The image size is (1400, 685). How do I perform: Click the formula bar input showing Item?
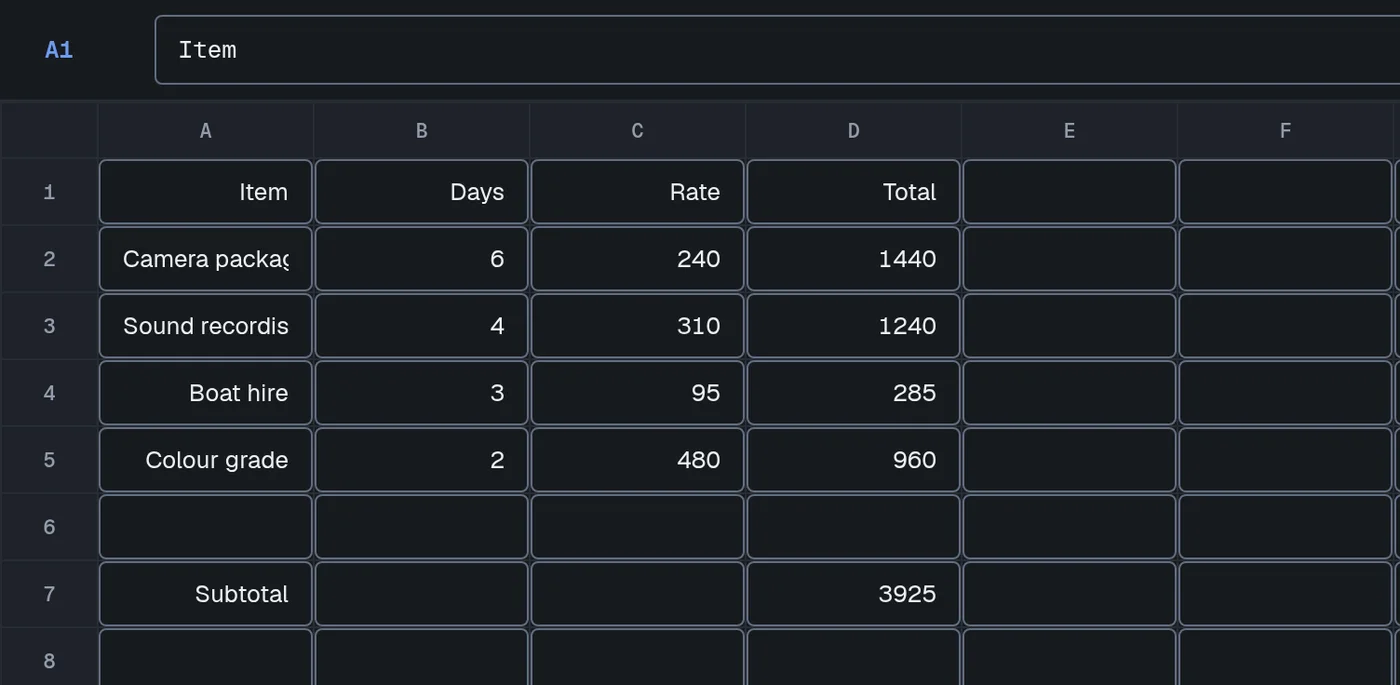[x=777, y=50]
